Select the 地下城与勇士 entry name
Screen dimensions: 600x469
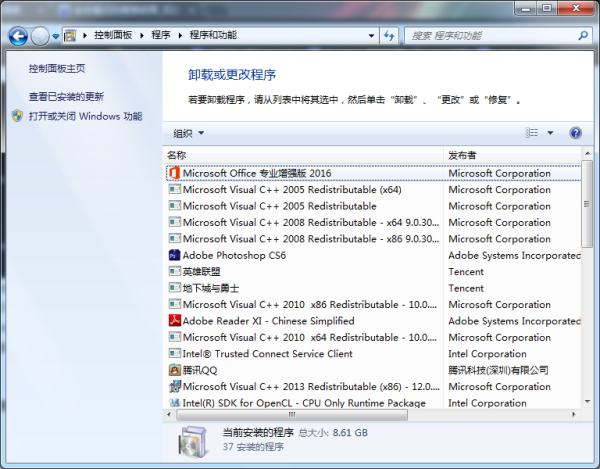pyautogui.click(x=211, y=288)
